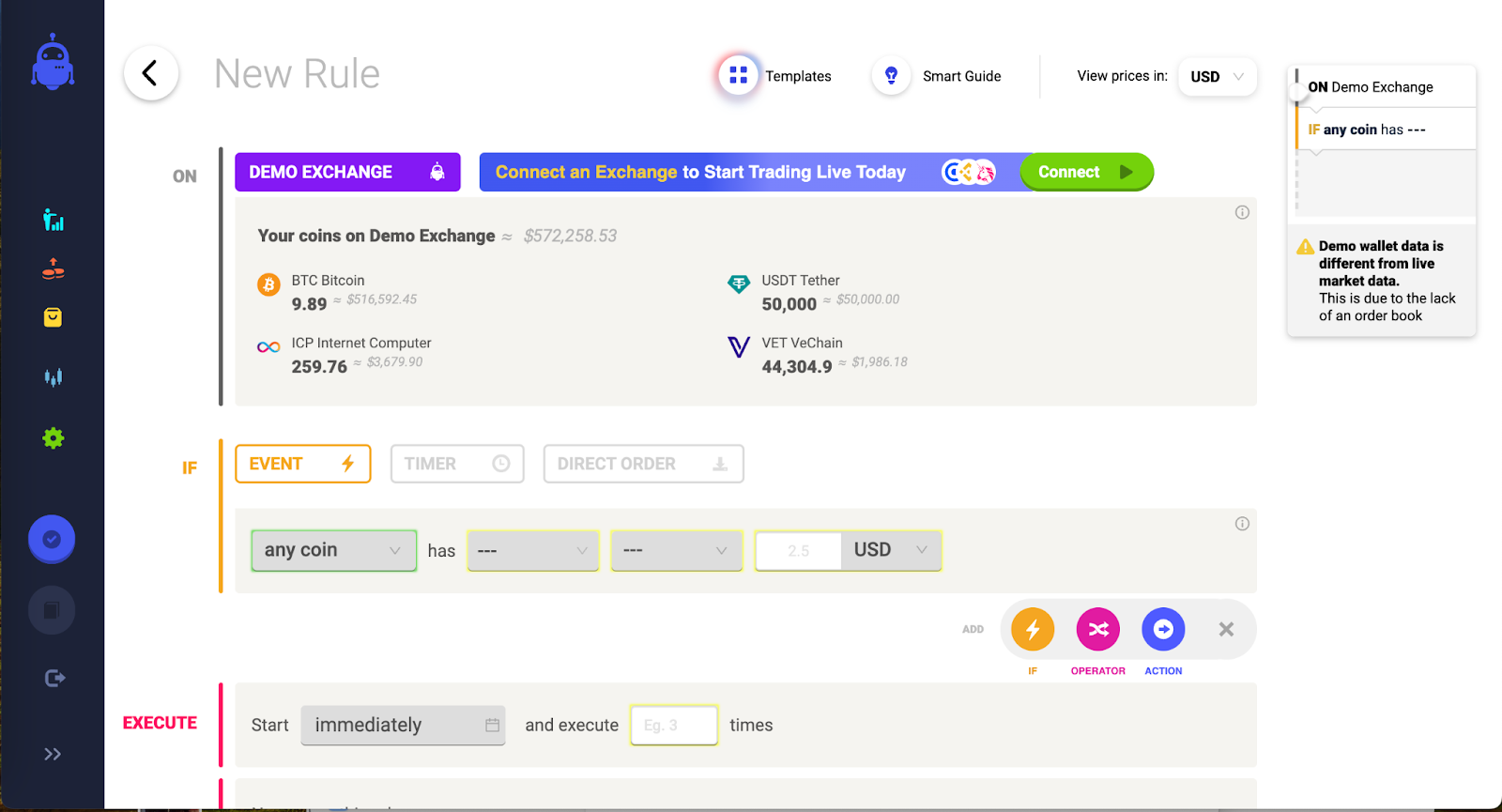Open the 'immediately' start date picker
Screen dimensions: 1502x812
click(x=403, y=725)
